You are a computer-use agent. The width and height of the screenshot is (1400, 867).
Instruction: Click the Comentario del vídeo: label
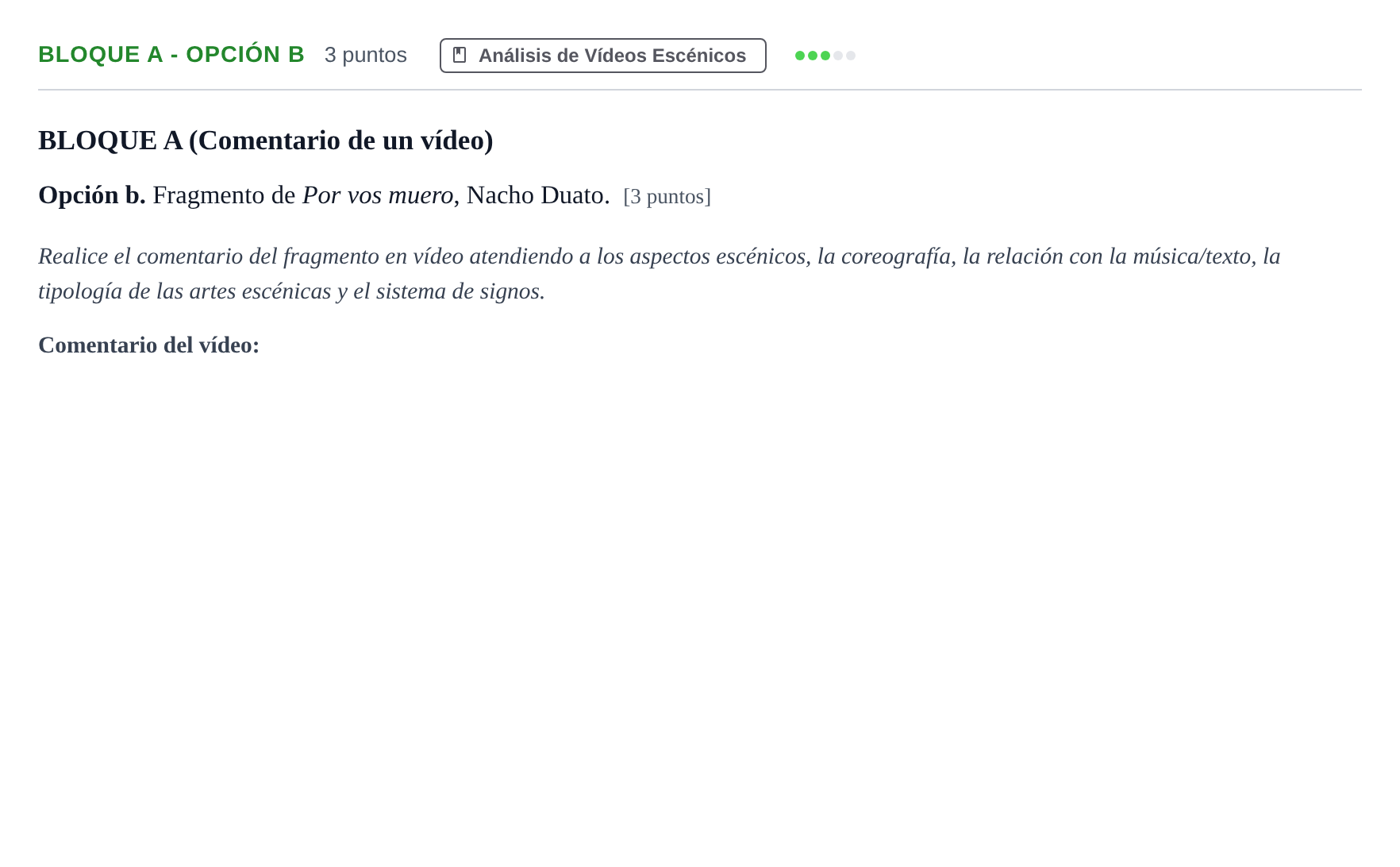pos(149,345)
